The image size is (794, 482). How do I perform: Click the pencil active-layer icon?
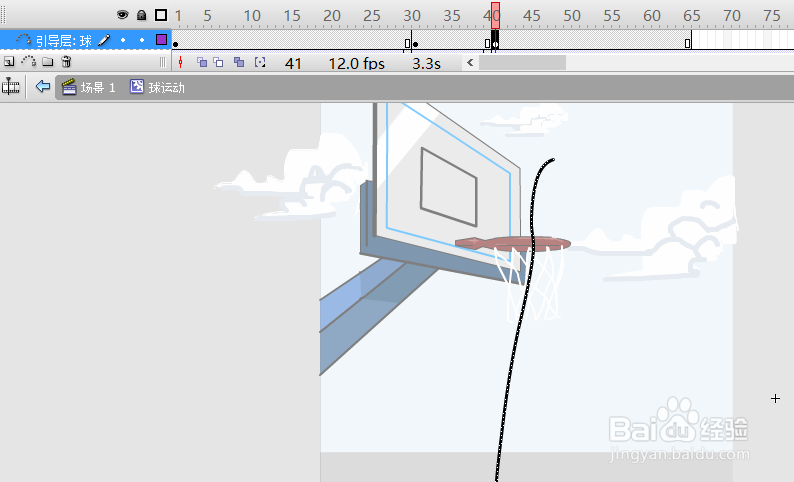tap(104, 40)
